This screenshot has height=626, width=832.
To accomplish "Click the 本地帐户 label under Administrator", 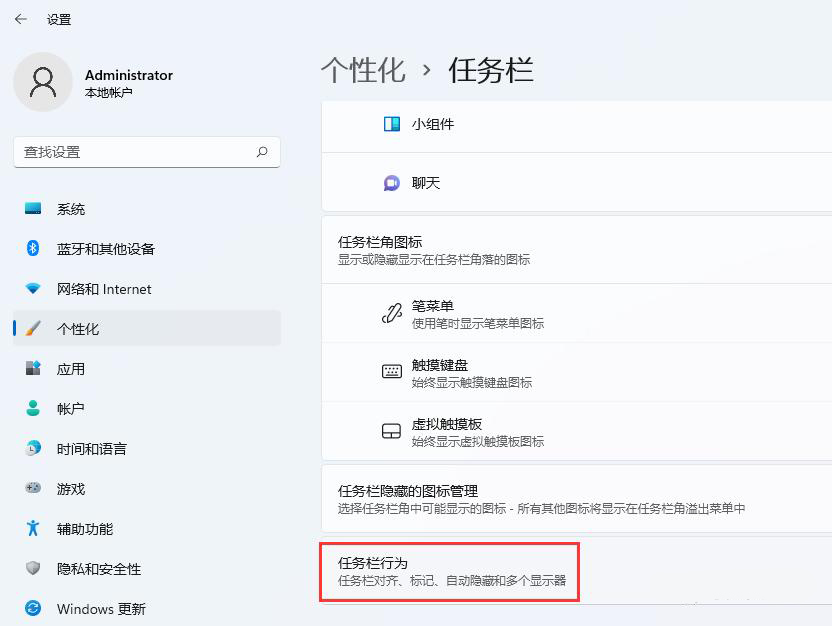I will (108, 93).
